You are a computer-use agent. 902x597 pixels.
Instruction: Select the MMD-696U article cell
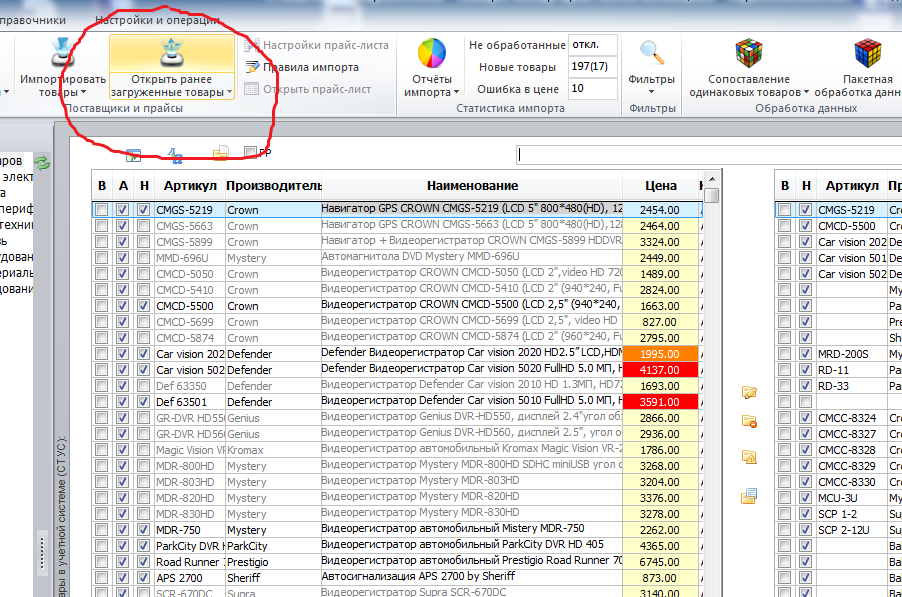coord(190,258)
